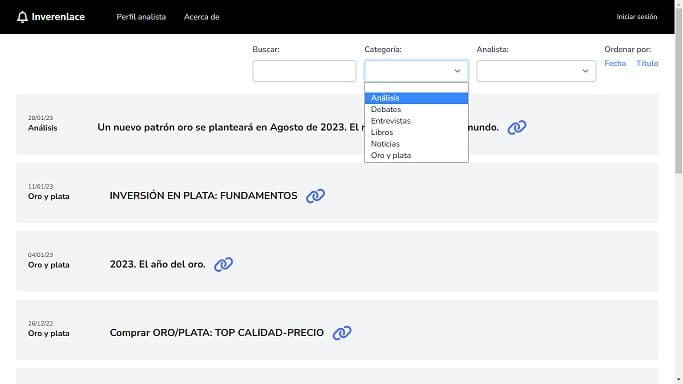Go to the Inverenlace home brand text
683x384 pixels.
click(x=58, y=17)
